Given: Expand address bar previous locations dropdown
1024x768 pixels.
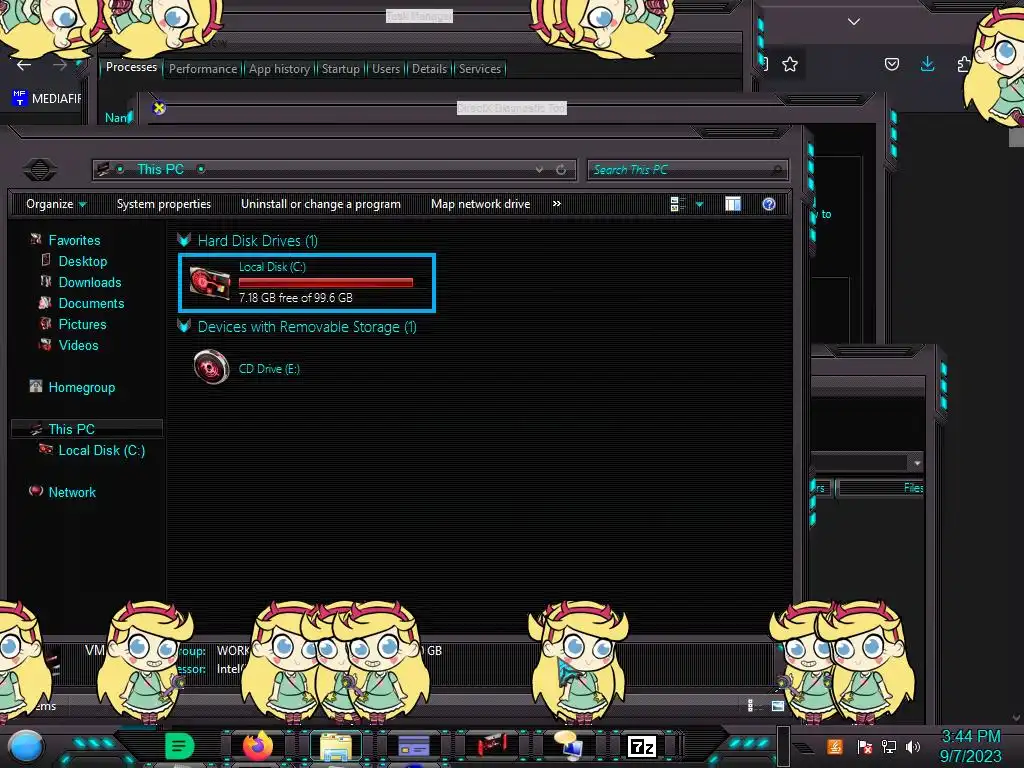Looking at the screenshot, I should point(539,170).
